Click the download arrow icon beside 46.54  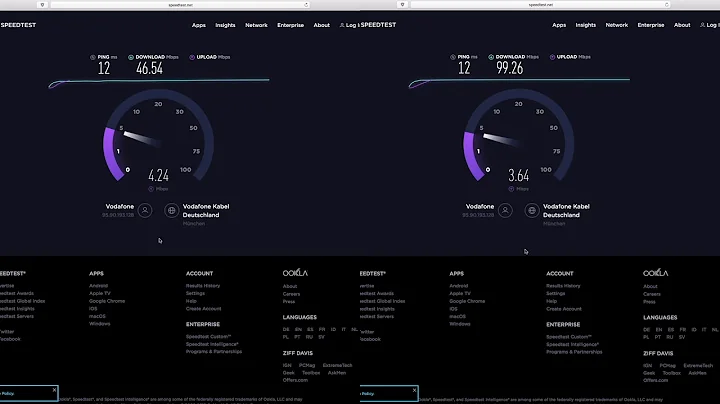pyautogui.click(x=131, y=57)
